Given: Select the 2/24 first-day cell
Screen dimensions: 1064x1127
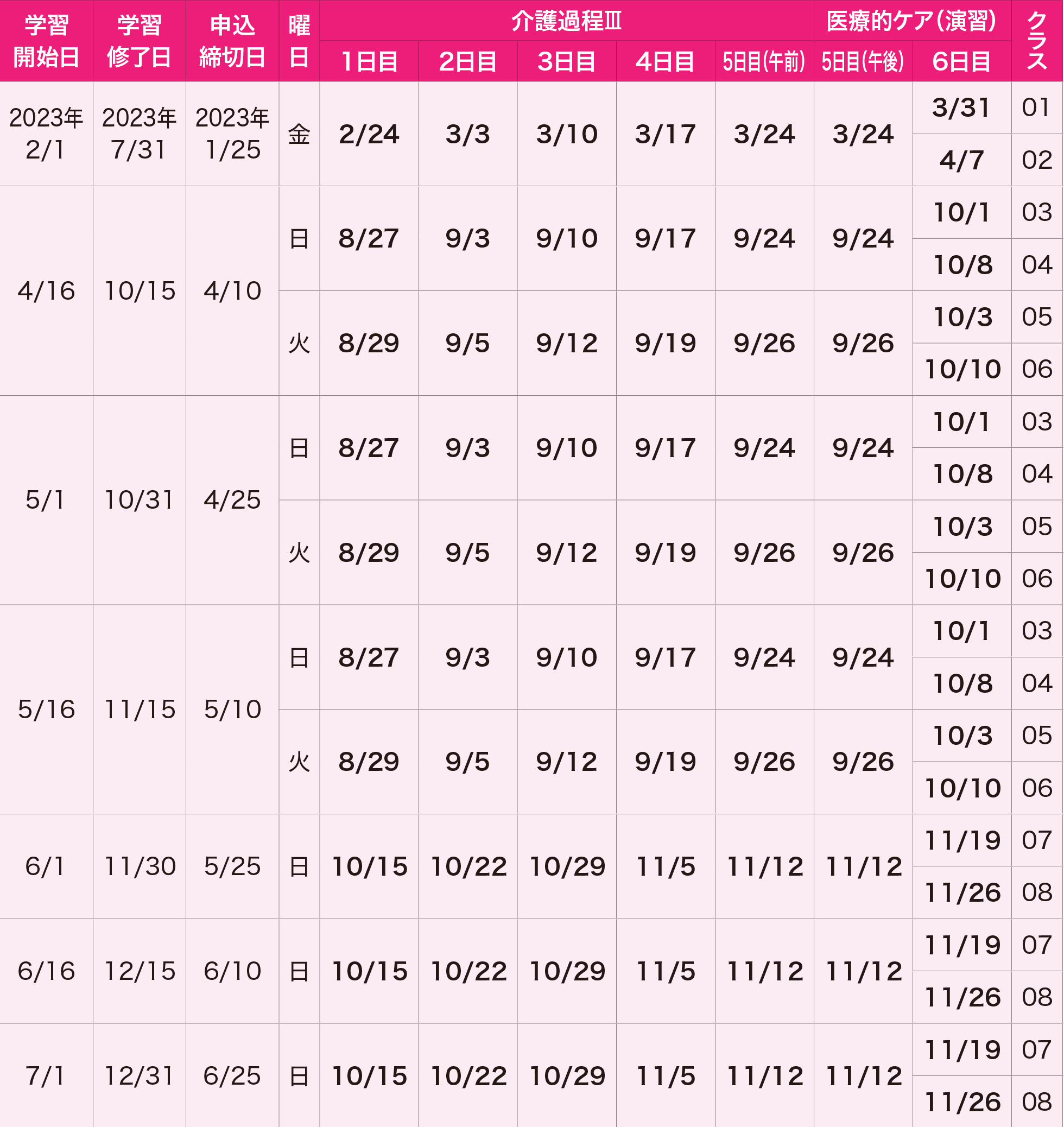Looking at the screenshot, I should click(369, 134).
